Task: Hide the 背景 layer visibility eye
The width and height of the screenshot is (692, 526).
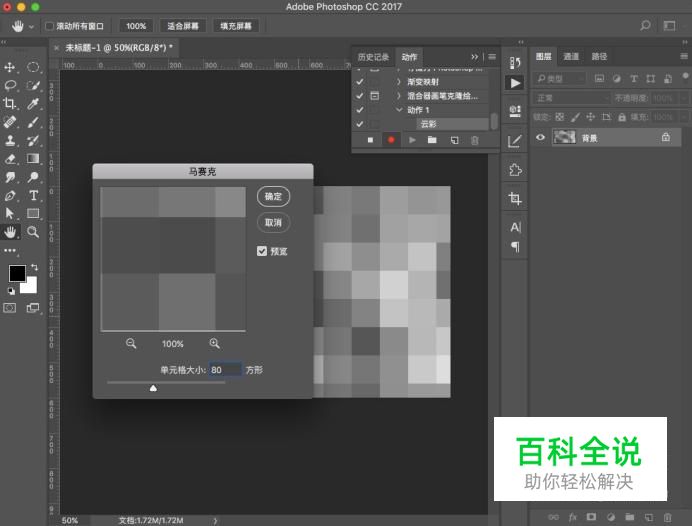Action: click(x=540, y=137)
